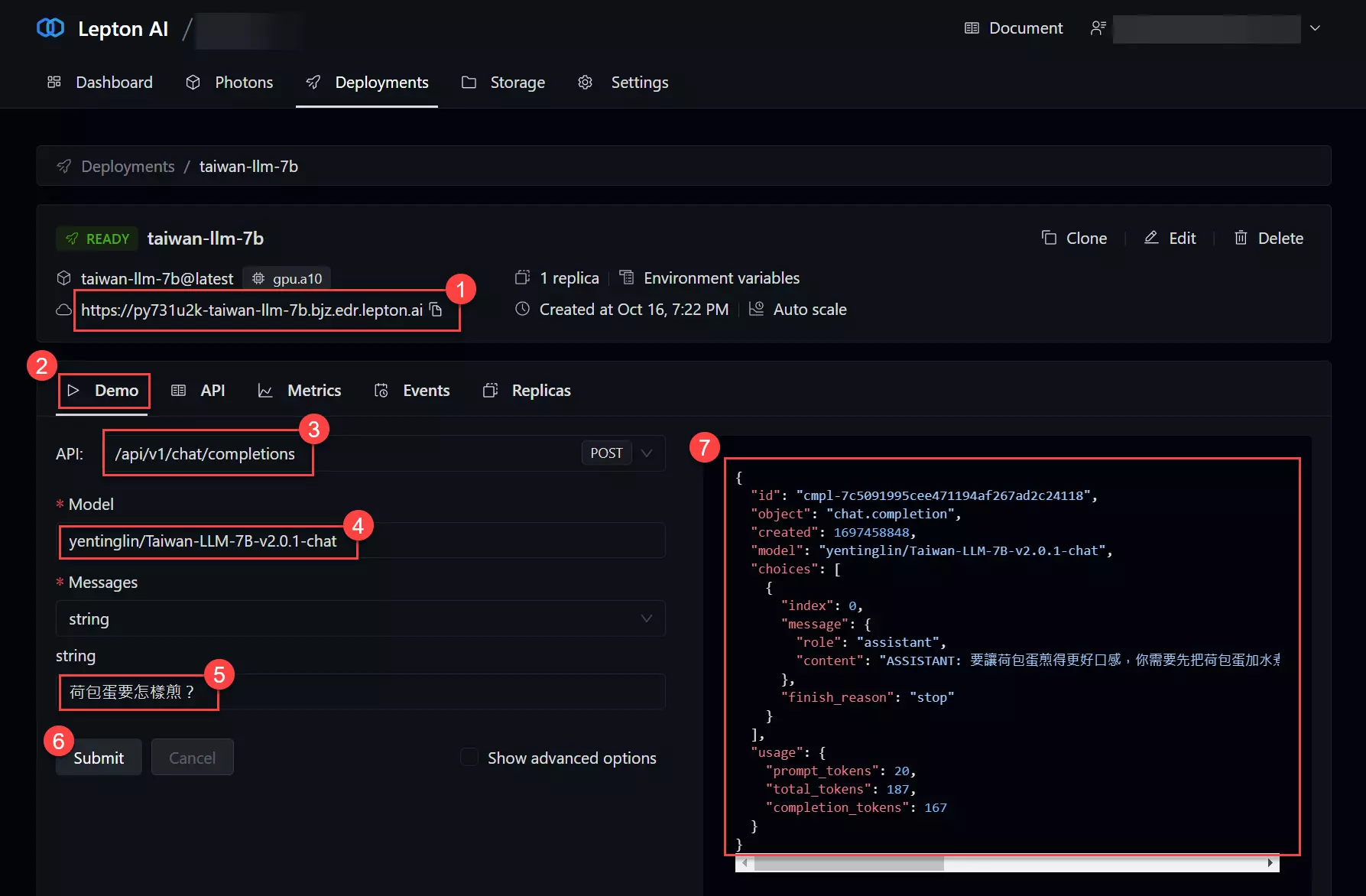The image size is (1366, 896).
Task: Switch to the API tab
Action: tap(198, 390)
